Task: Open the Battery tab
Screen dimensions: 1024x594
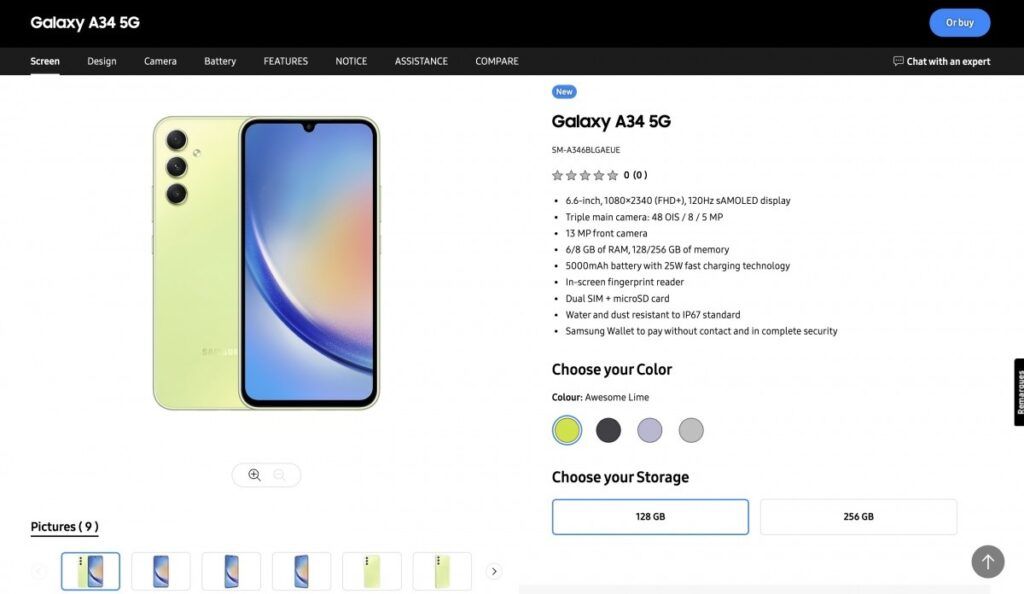Action: tap(220, 62)
